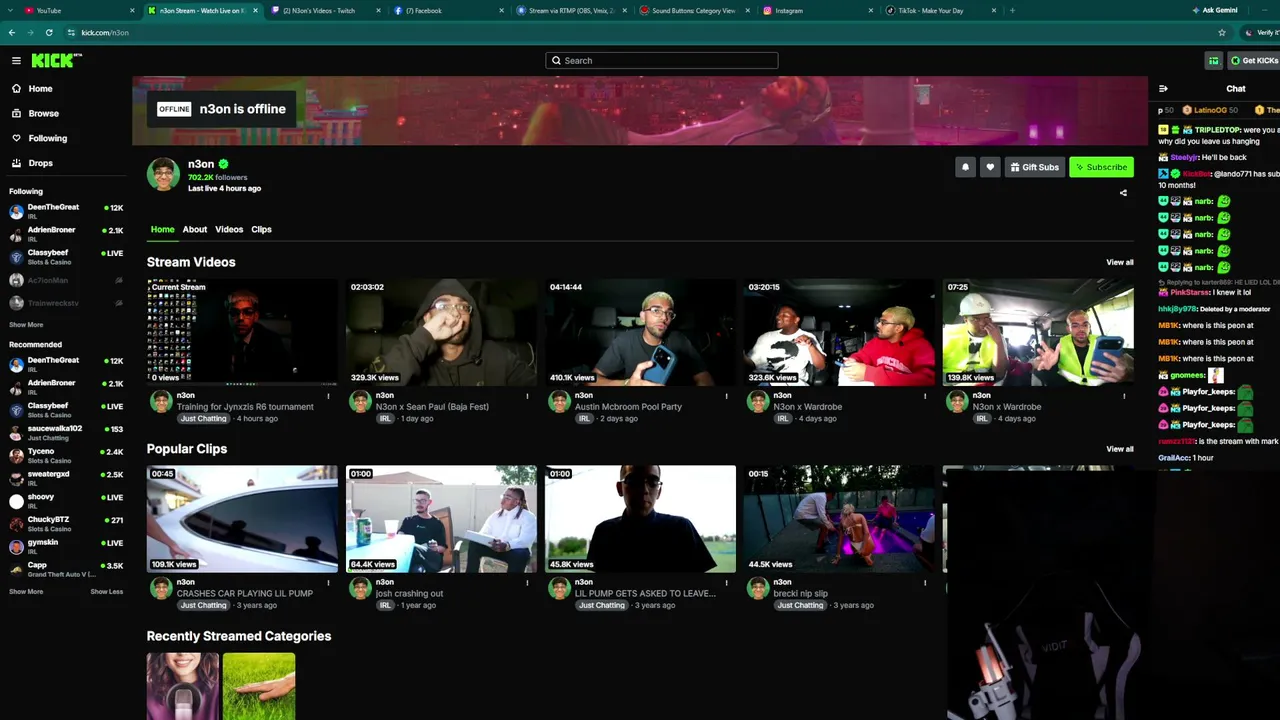Click the IRL tag under Sean Paul video
1280x720 pixels.
[x=385, y=419]
